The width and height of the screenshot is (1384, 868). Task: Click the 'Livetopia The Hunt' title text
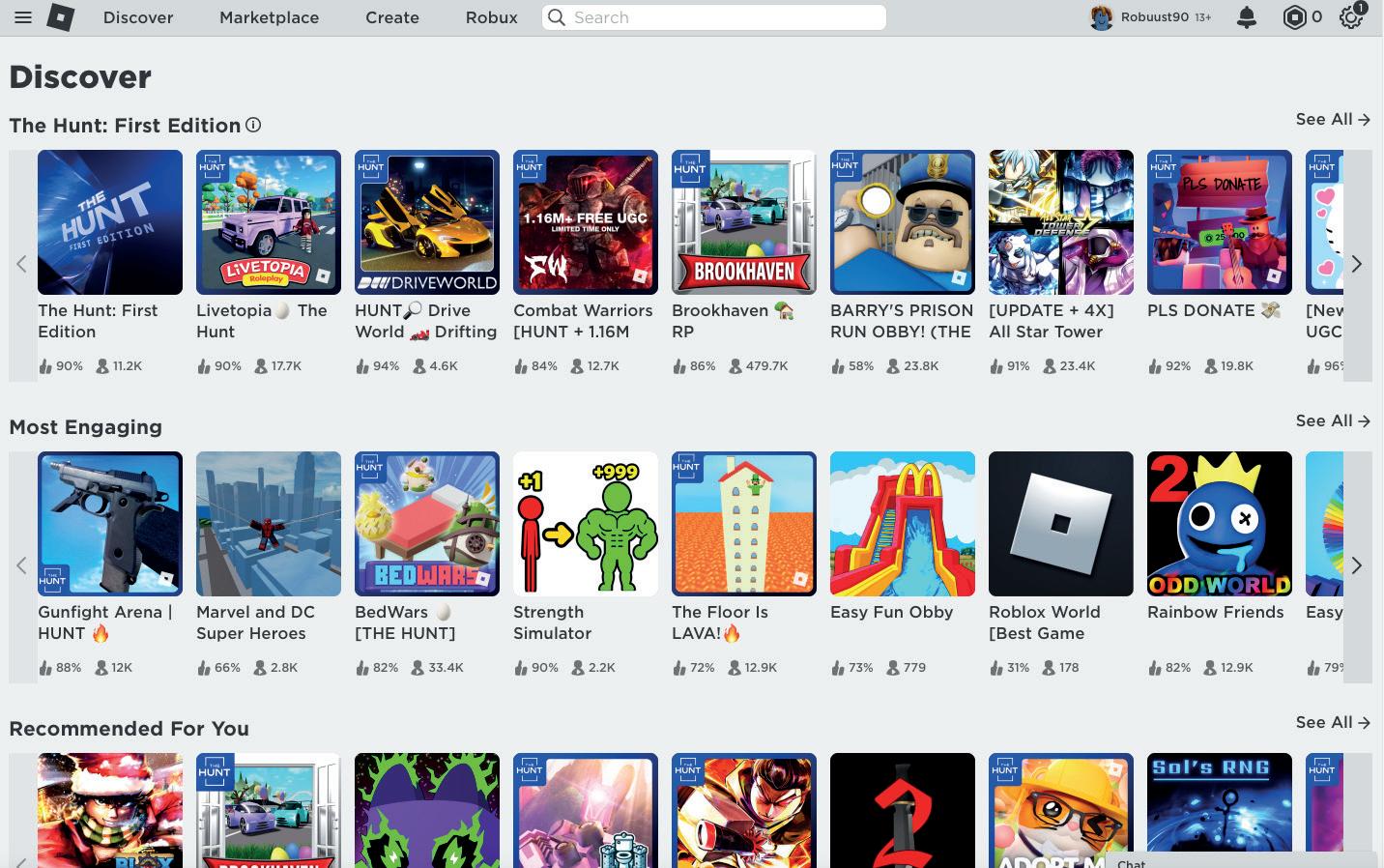click(x=262, y=321)
